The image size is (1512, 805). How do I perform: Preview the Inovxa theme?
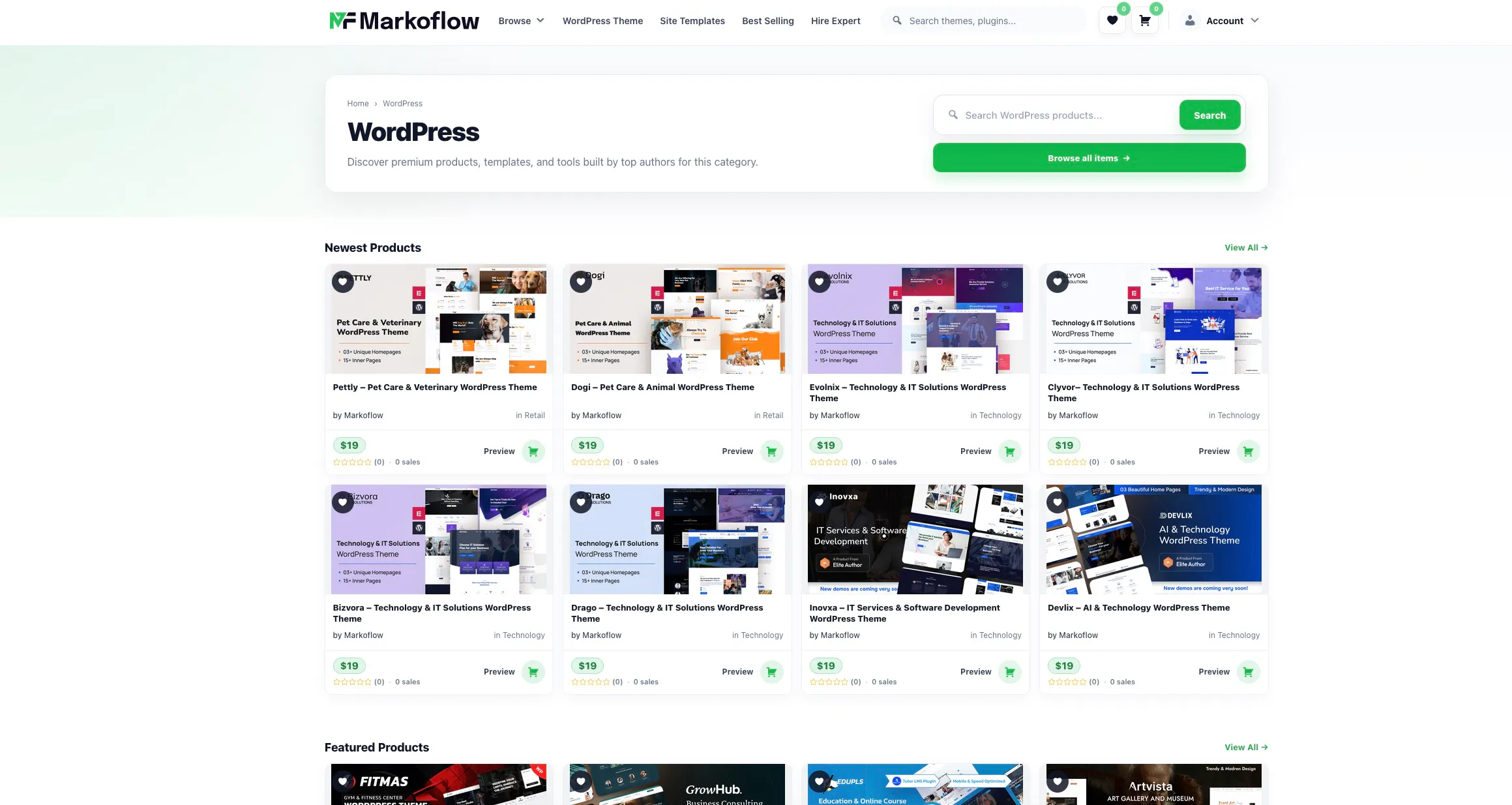point(976,672)
